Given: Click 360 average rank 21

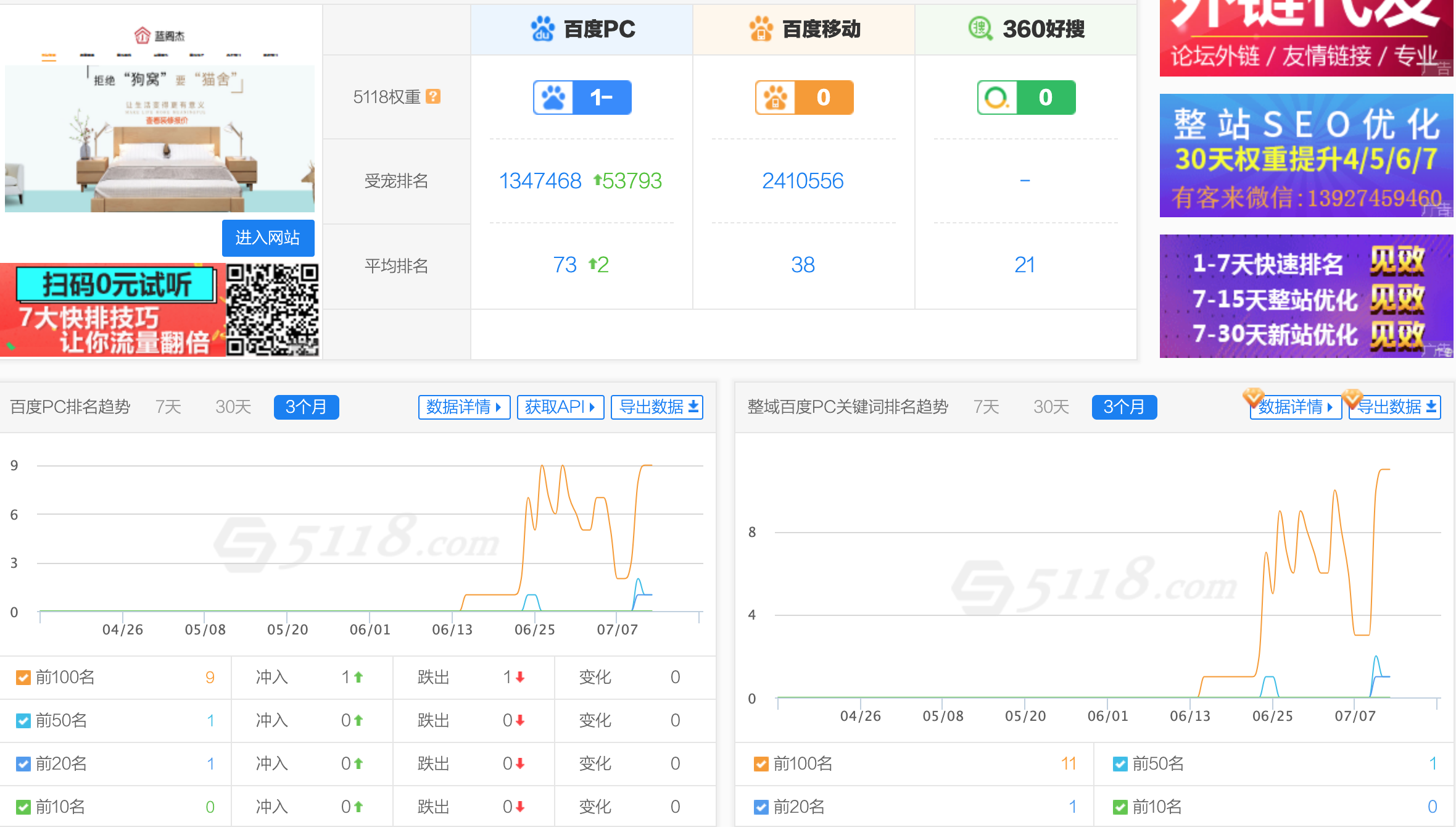Looking at the screenshot, I should tap(1024, 265).
